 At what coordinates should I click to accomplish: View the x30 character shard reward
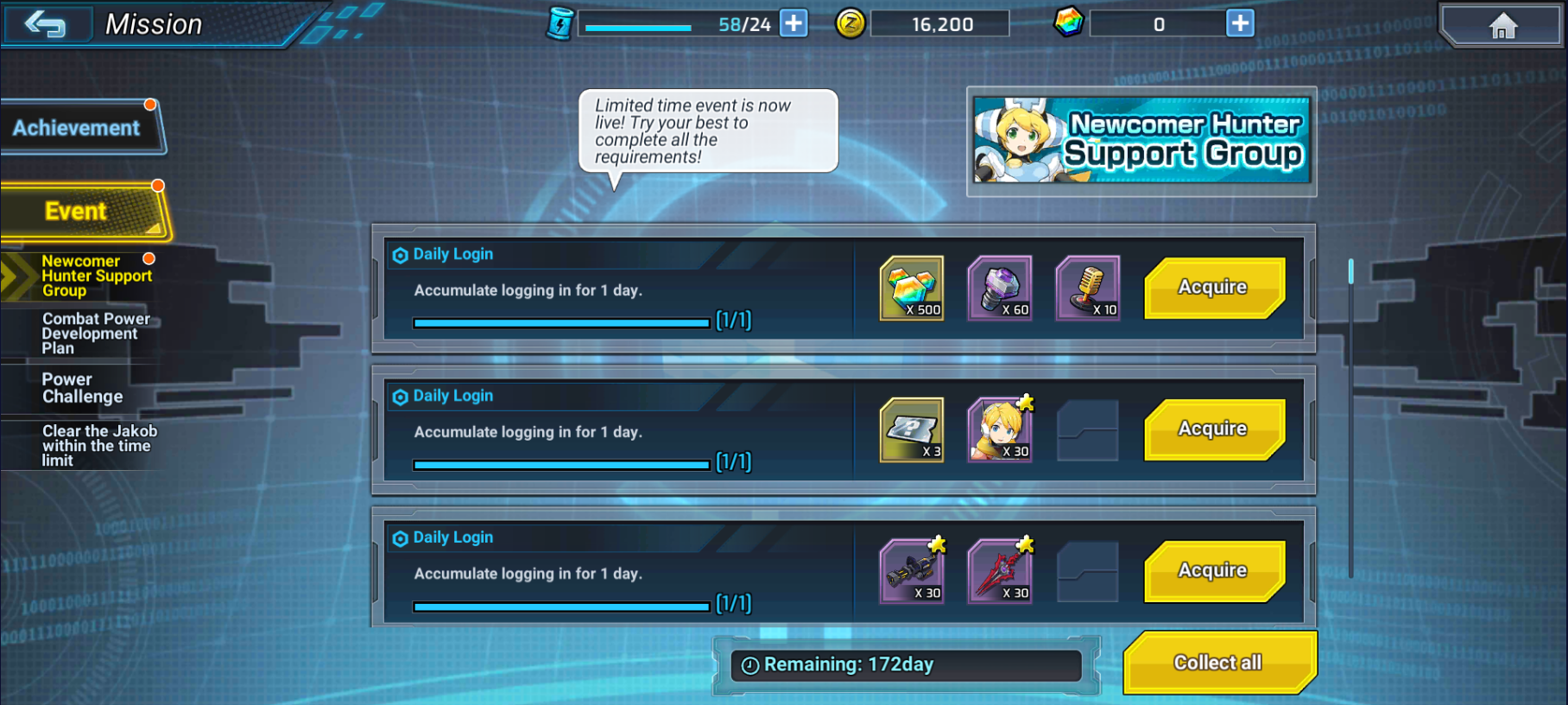click(1000, 429)
